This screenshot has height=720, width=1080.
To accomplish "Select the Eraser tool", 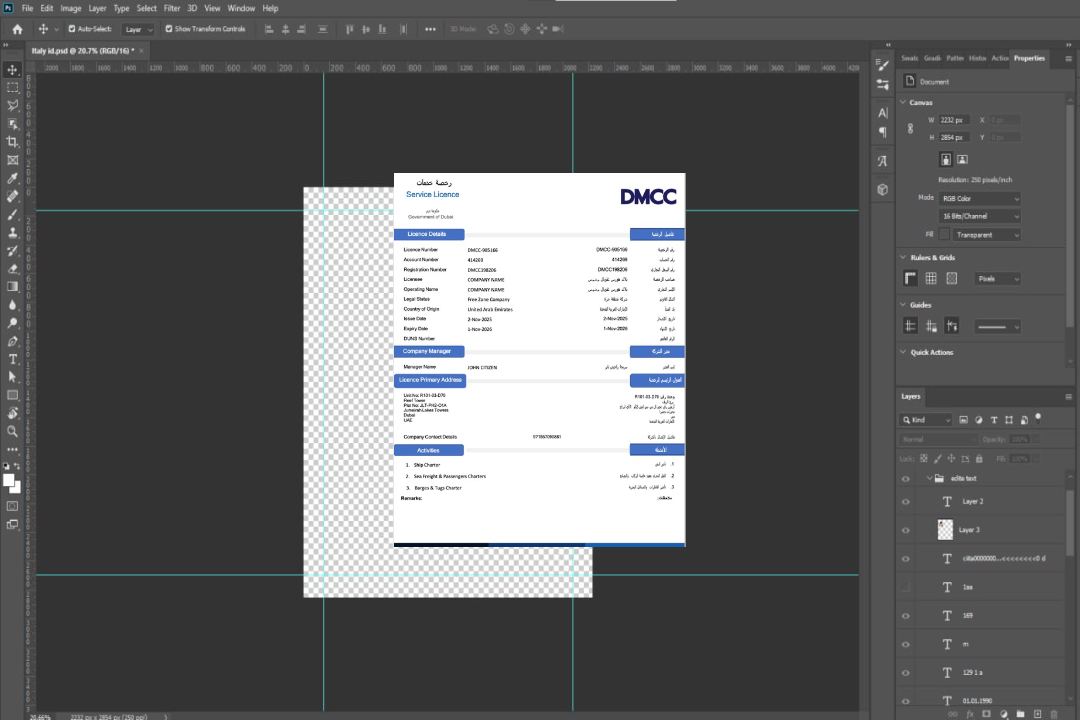I will (13, 269).
